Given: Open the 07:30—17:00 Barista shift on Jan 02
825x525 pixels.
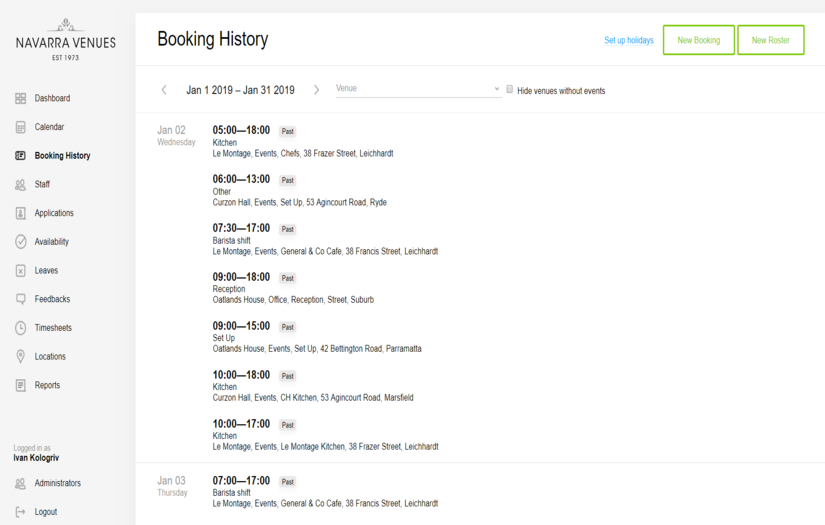Looking at the screenshot, I should 325,240.
